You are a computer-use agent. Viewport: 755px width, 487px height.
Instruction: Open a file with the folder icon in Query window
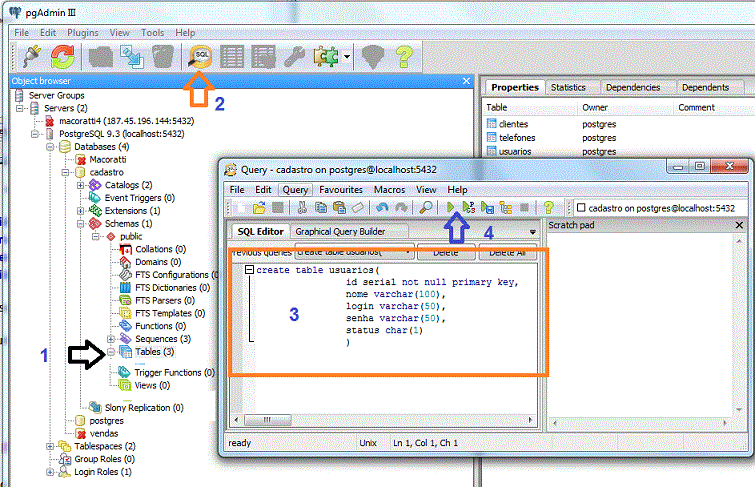[259, 208]
